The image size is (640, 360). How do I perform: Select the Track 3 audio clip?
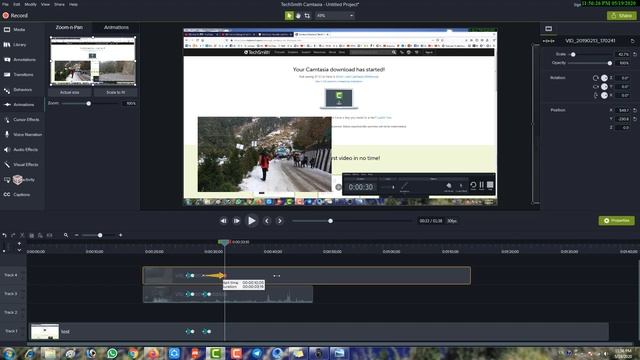tap(228, 294)
